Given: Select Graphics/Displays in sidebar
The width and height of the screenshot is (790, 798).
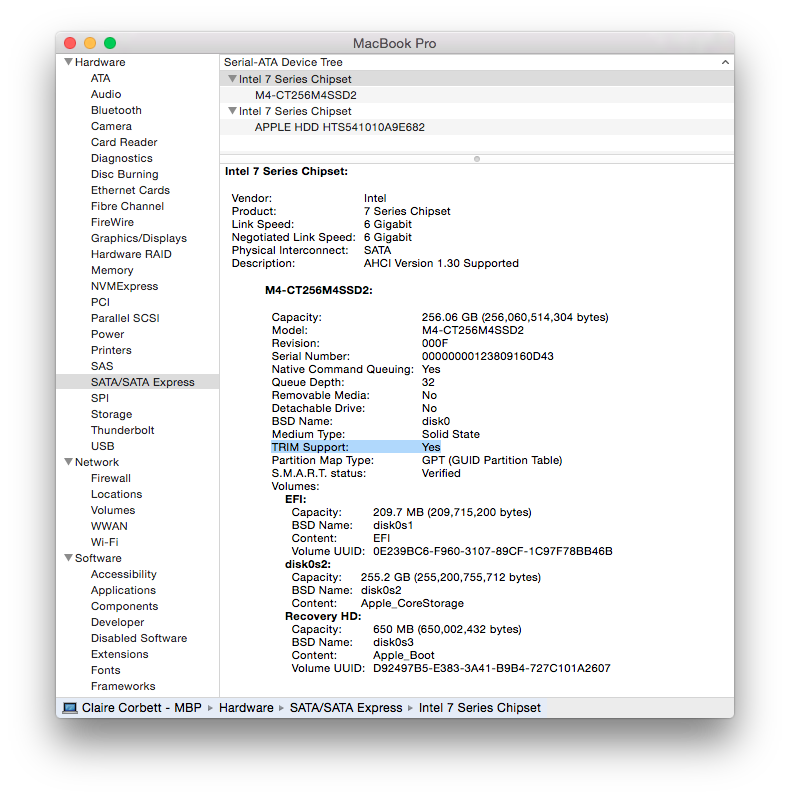Looking at the screenshot, I should [x=138, y=238].
